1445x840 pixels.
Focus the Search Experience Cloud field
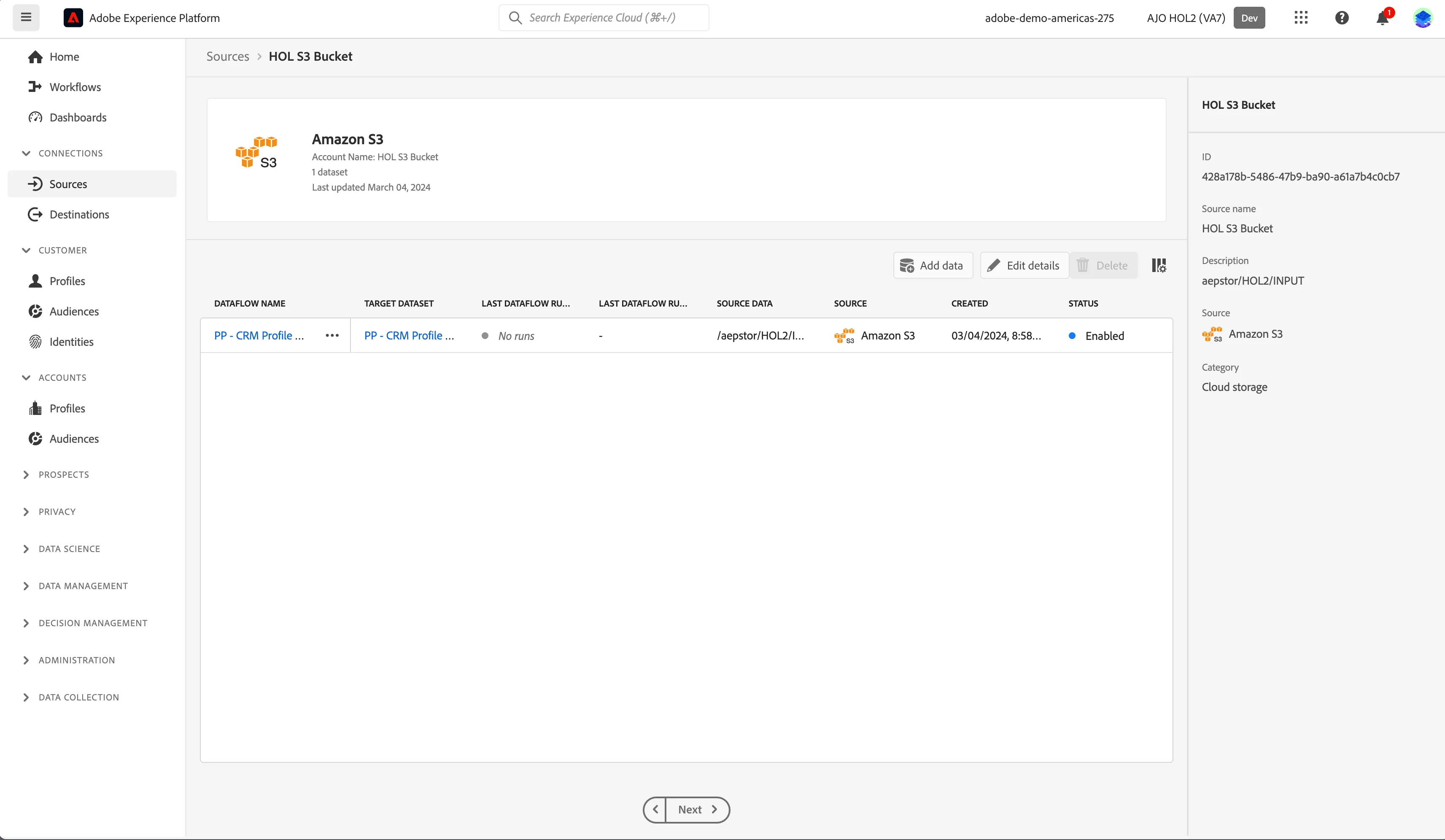click(x=604, y=18)
